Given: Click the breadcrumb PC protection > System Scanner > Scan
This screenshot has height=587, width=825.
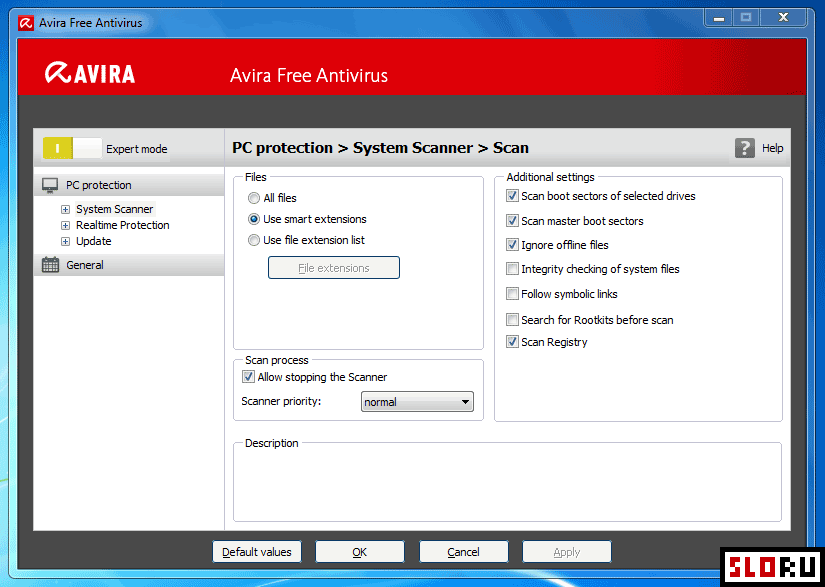Looking at the screenshot, I should 380,148.
